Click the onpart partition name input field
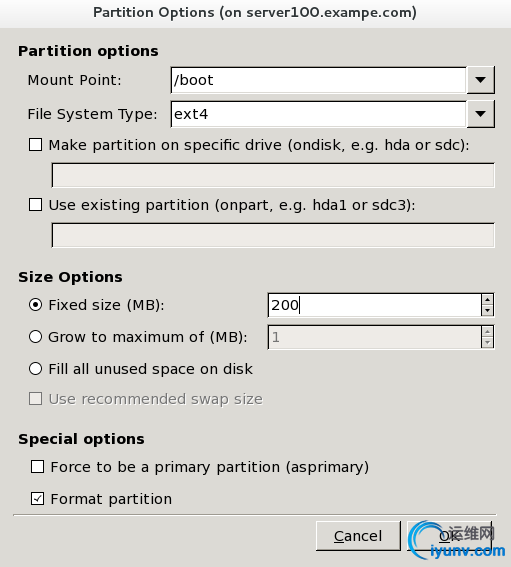 click(273, 235)
